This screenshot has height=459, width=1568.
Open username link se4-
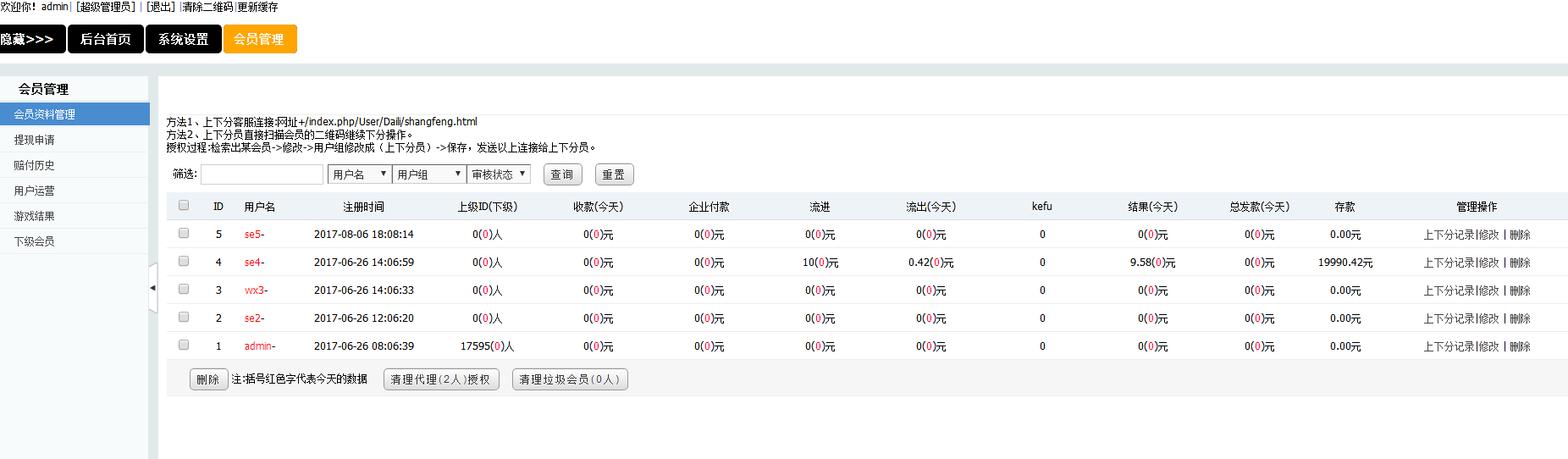254,263
